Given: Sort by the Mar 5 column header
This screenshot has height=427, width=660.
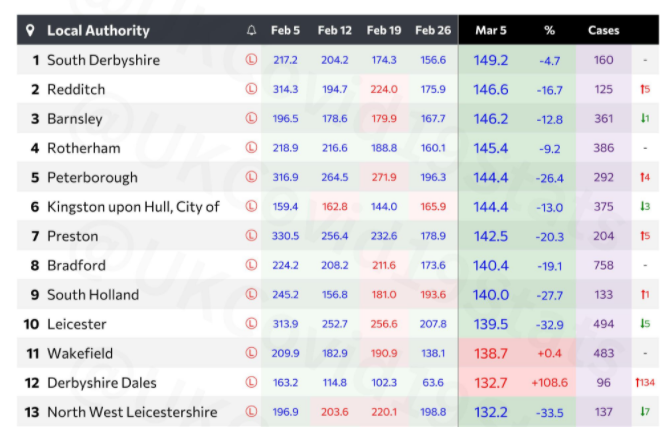Looking at the screenshot, I should 490,31.
